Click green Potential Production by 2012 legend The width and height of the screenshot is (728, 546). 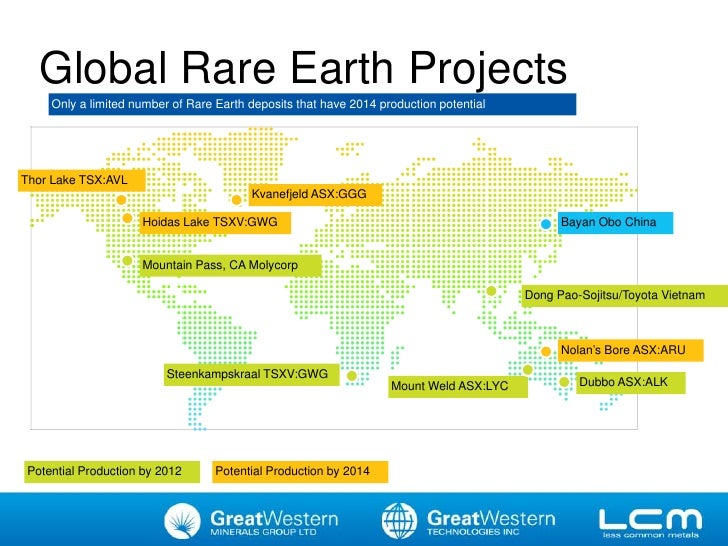(106, 471)
